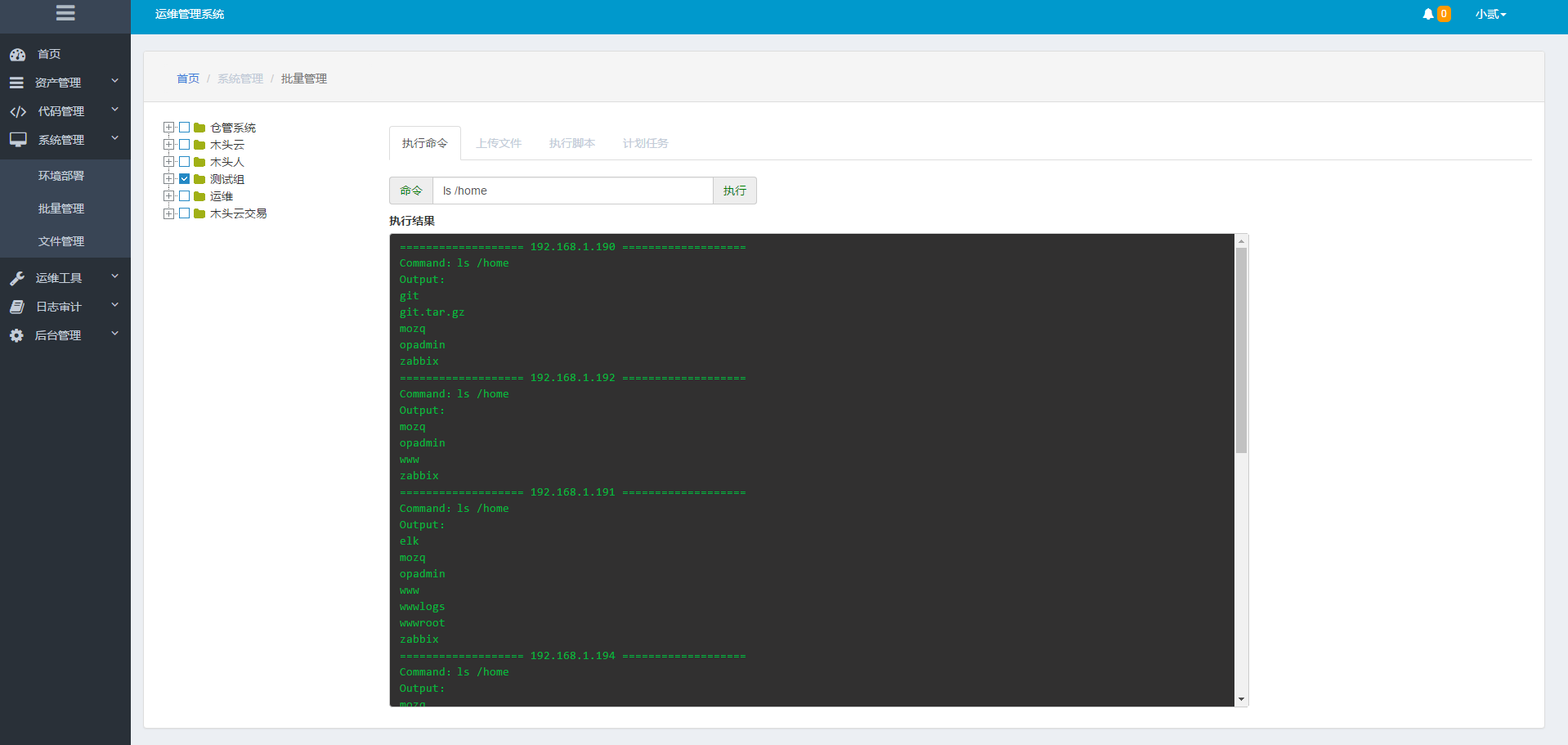Check the 木头人 checkbox
The width and height of the screenshot is (1568, 745).
click(185, 162)
